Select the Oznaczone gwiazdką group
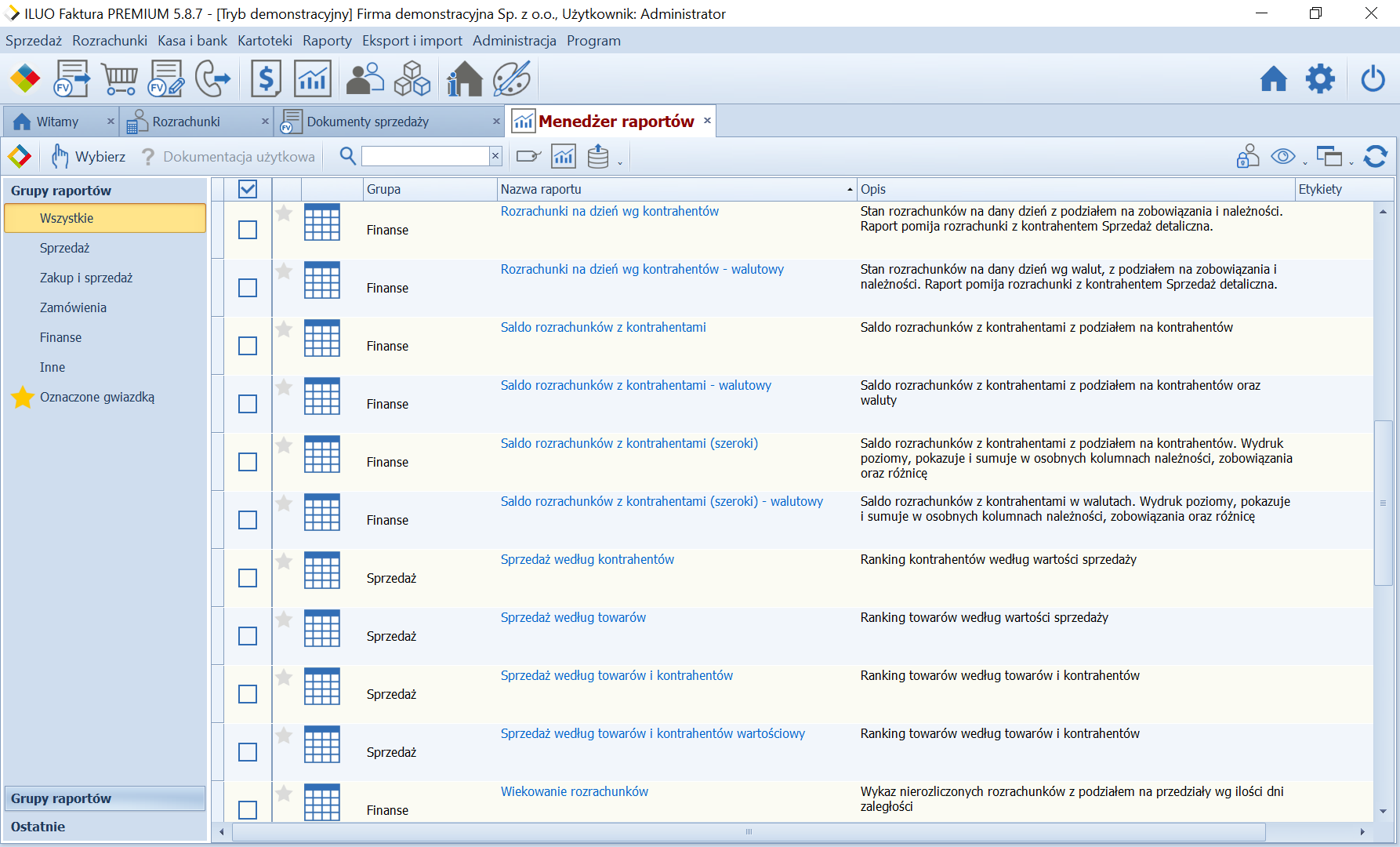Screen dimensions: 1400x847 point(97,397)
